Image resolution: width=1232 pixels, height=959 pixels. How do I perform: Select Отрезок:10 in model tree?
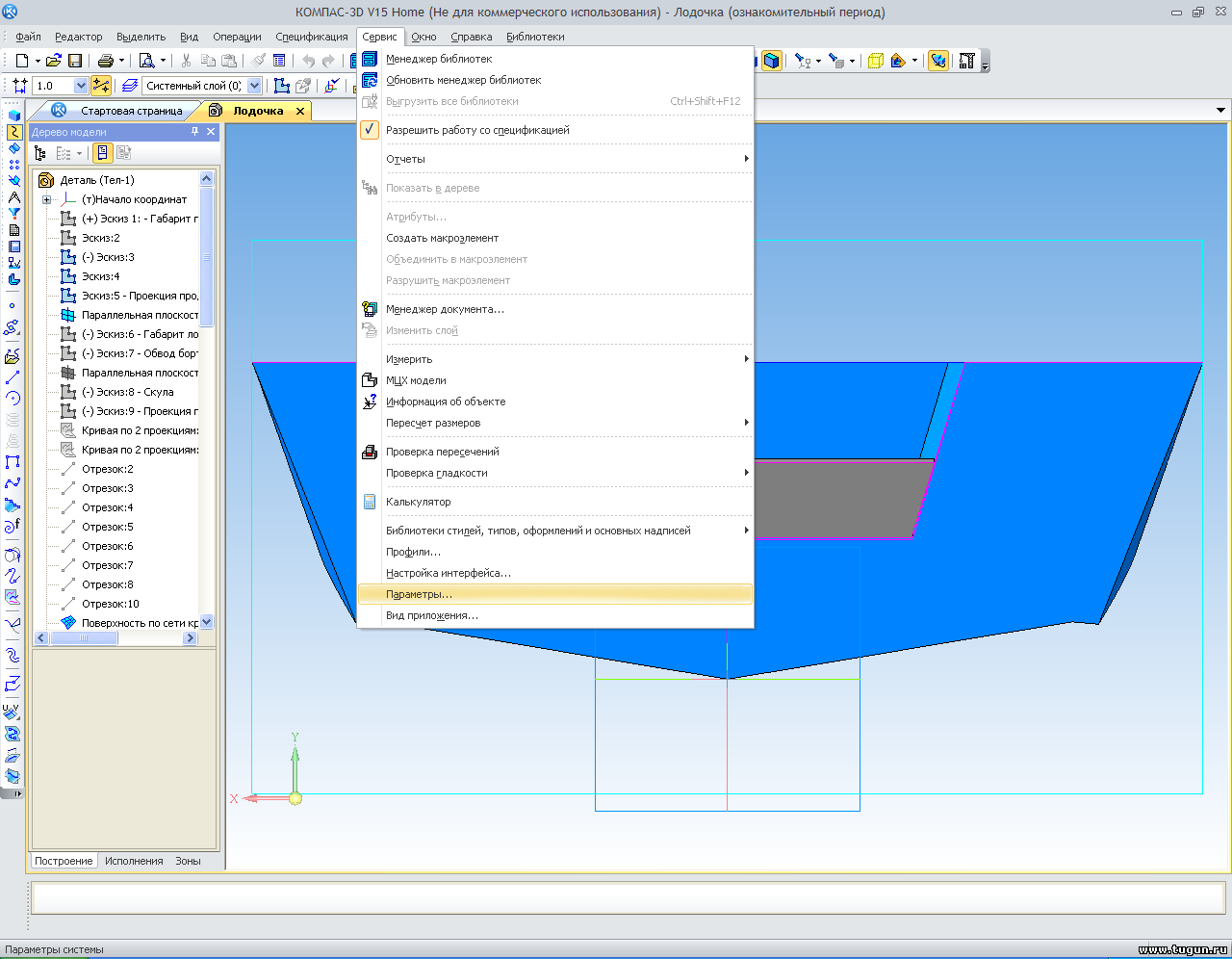point(110,604)
